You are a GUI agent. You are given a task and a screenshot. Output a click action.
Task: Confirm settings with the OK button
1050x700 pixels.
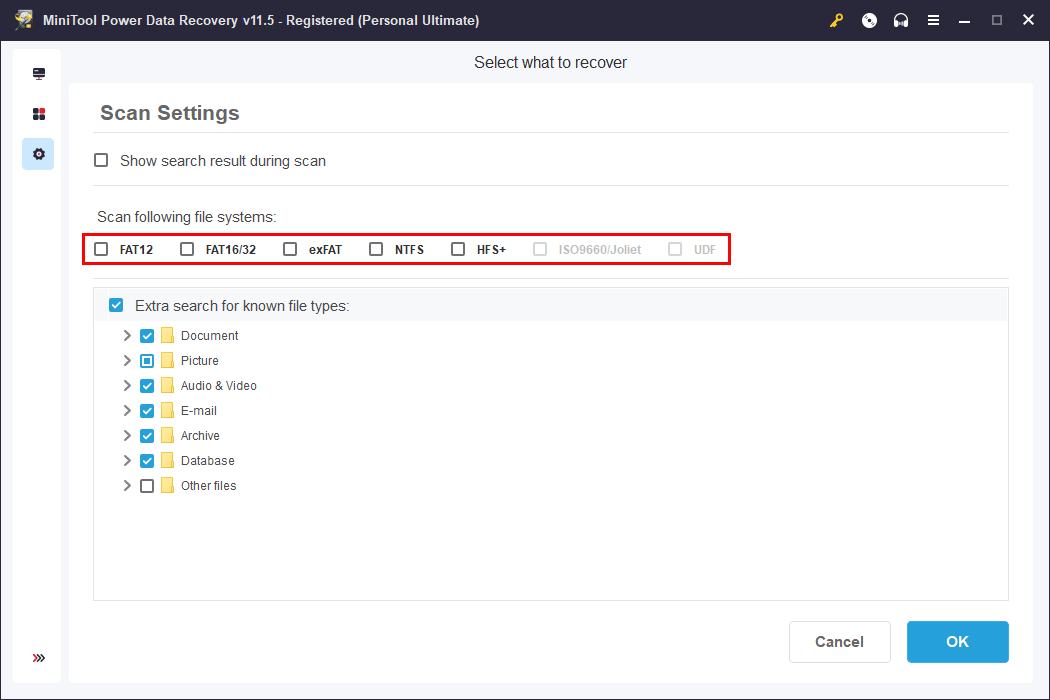[958, 642]
